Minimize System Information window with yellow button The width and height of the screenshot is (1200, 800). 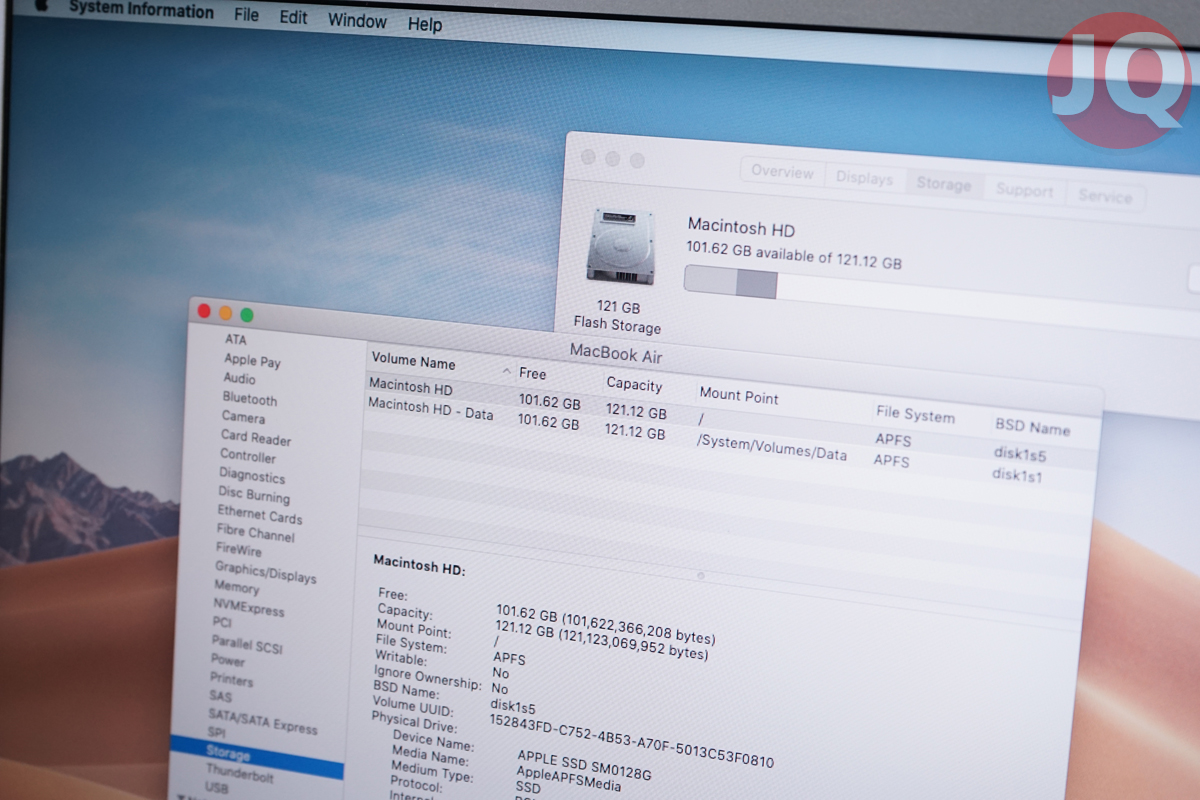[226, 313]
